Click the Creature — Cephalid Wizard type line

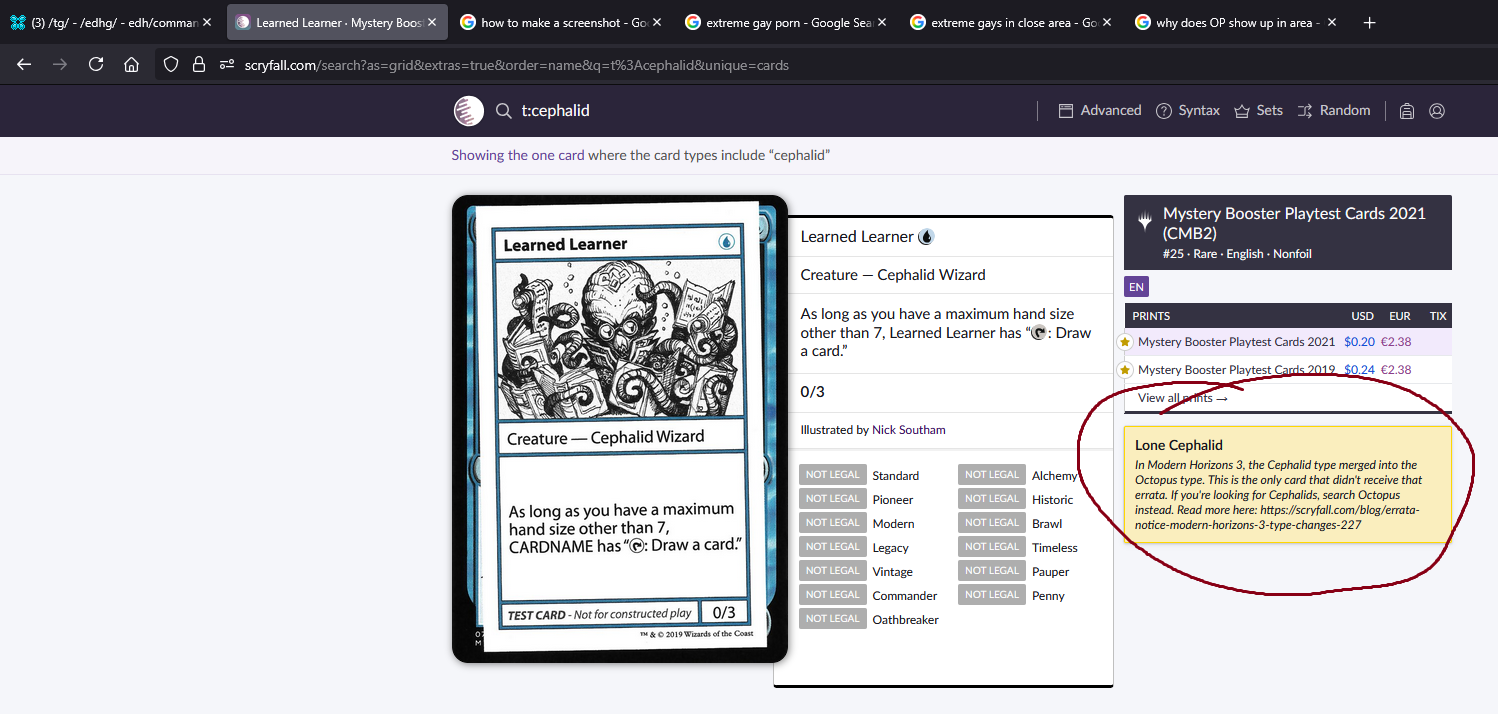[893, 275]
